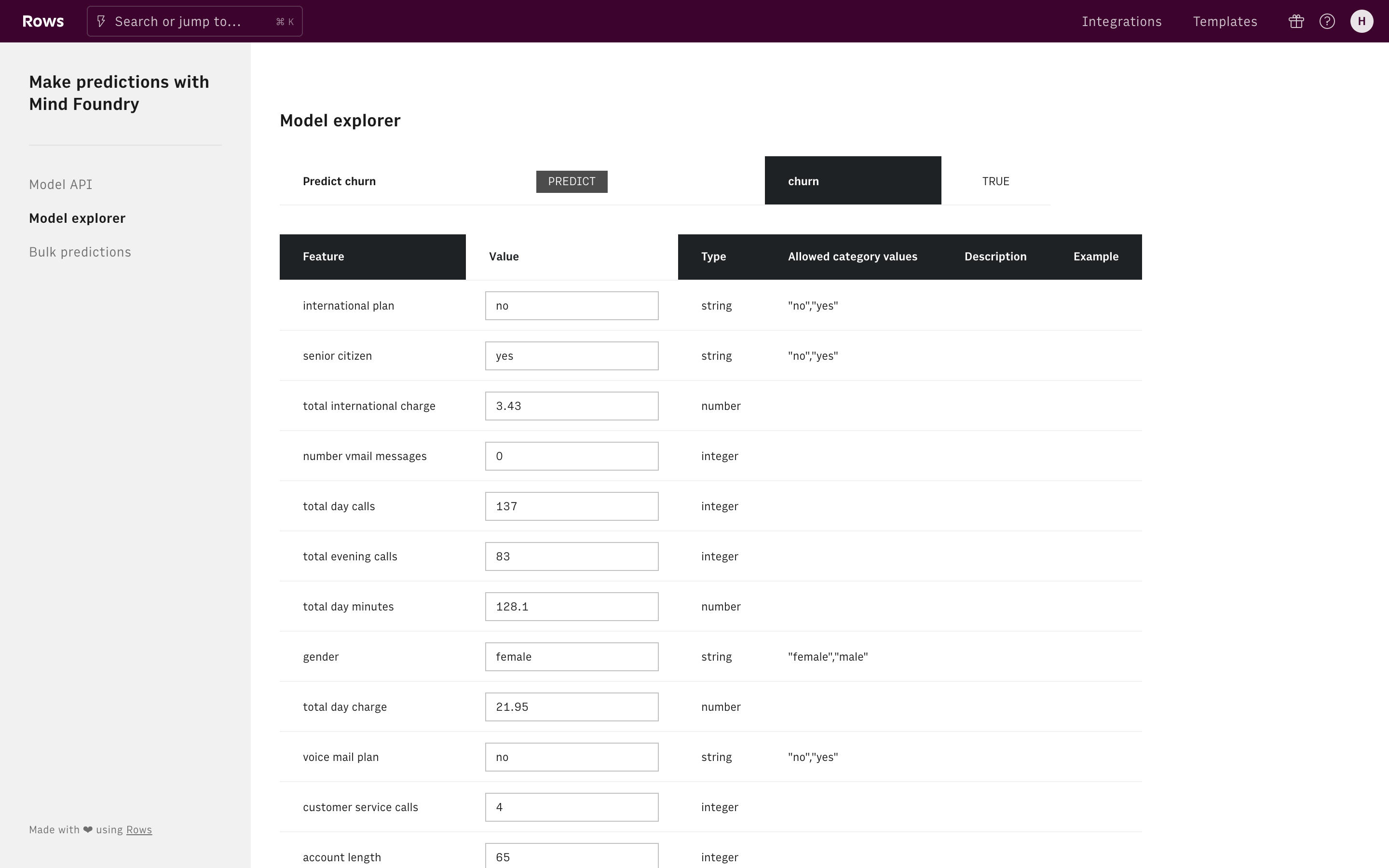This screenshot has width=1389, height=868.
Task: Edit the voice mail plan value field
Action: (572, 757)
